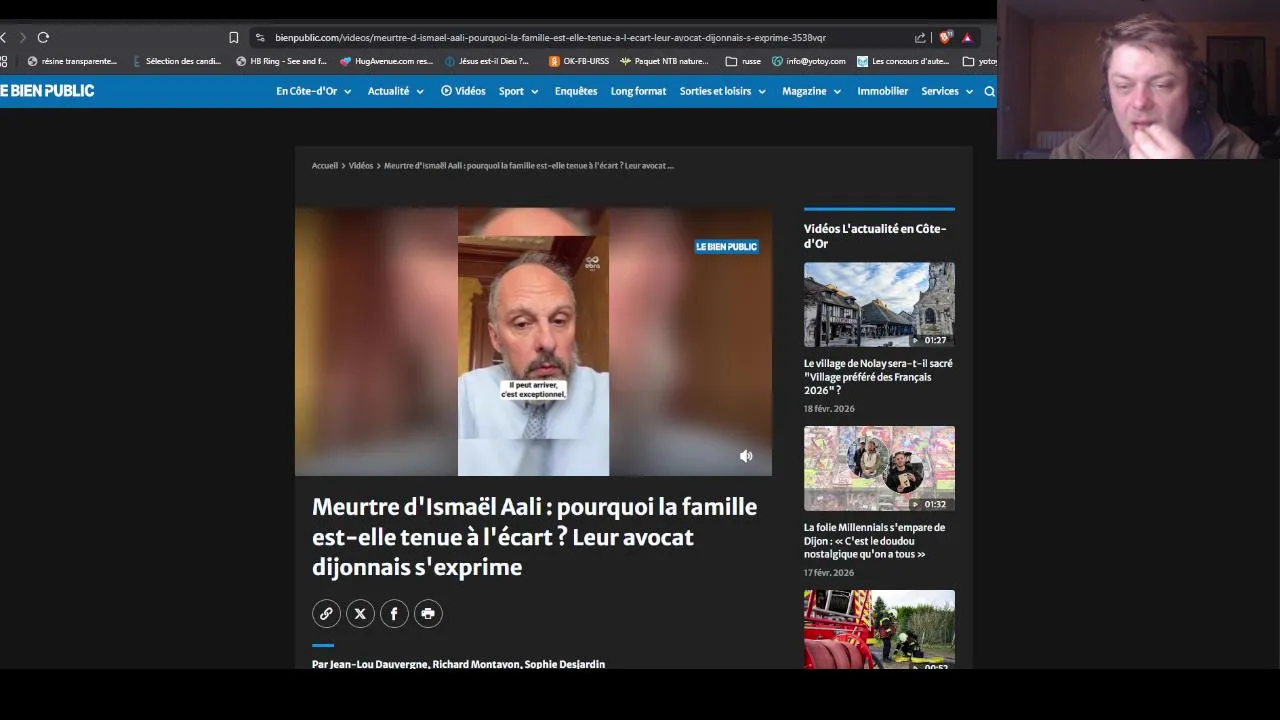
Task: Click the '17 févr. 2026' date
Action: (829, 573)
